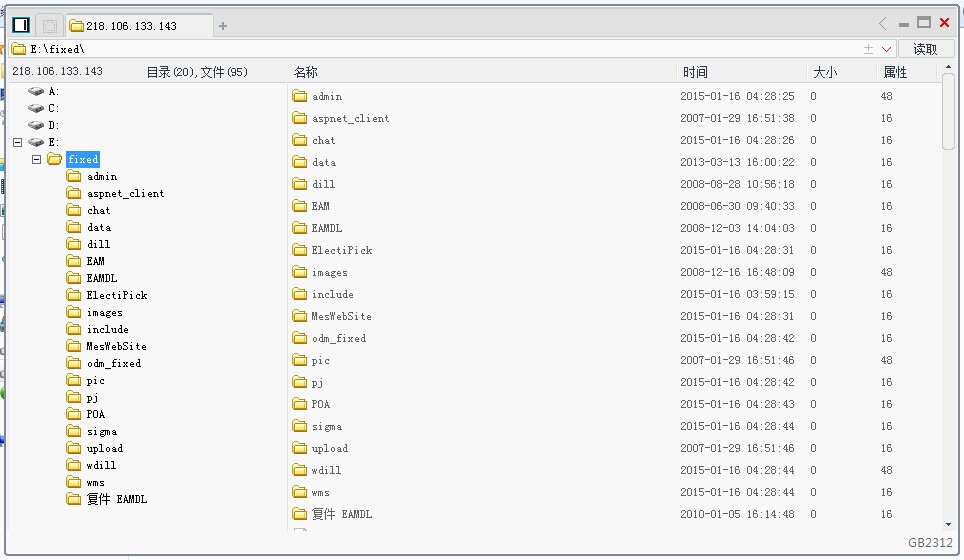Image resolution: width=964 pixels, height=560 pixels.
Task: Click chat folder icon in file list
Action: (x=299, y=140)
